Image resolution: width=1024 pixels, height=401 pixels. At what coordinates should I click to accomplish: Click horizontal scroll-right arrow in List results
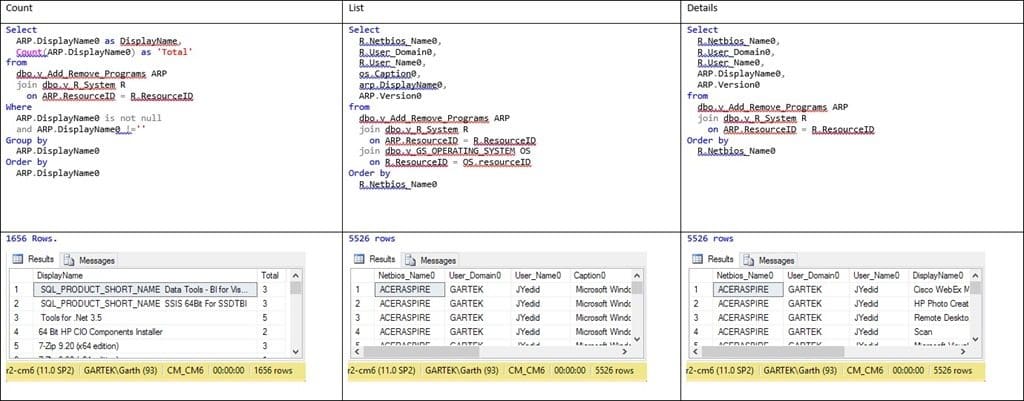pos(624,351)
